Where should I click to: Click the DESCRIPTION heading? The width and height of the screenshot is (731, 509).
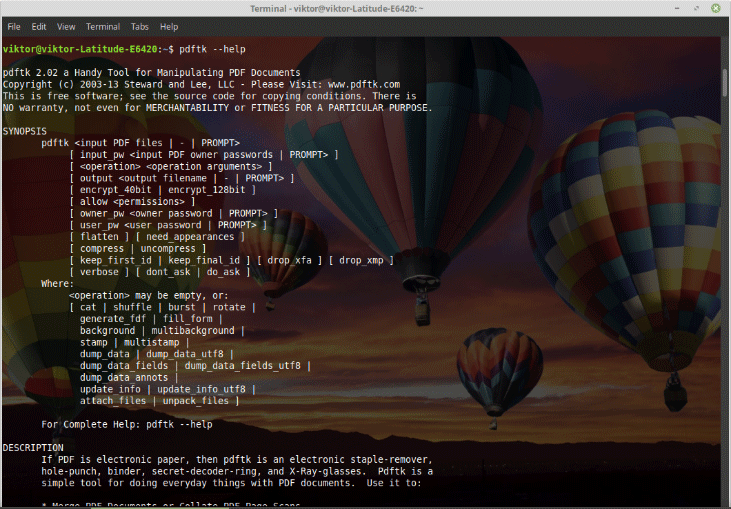coord(33,447)
